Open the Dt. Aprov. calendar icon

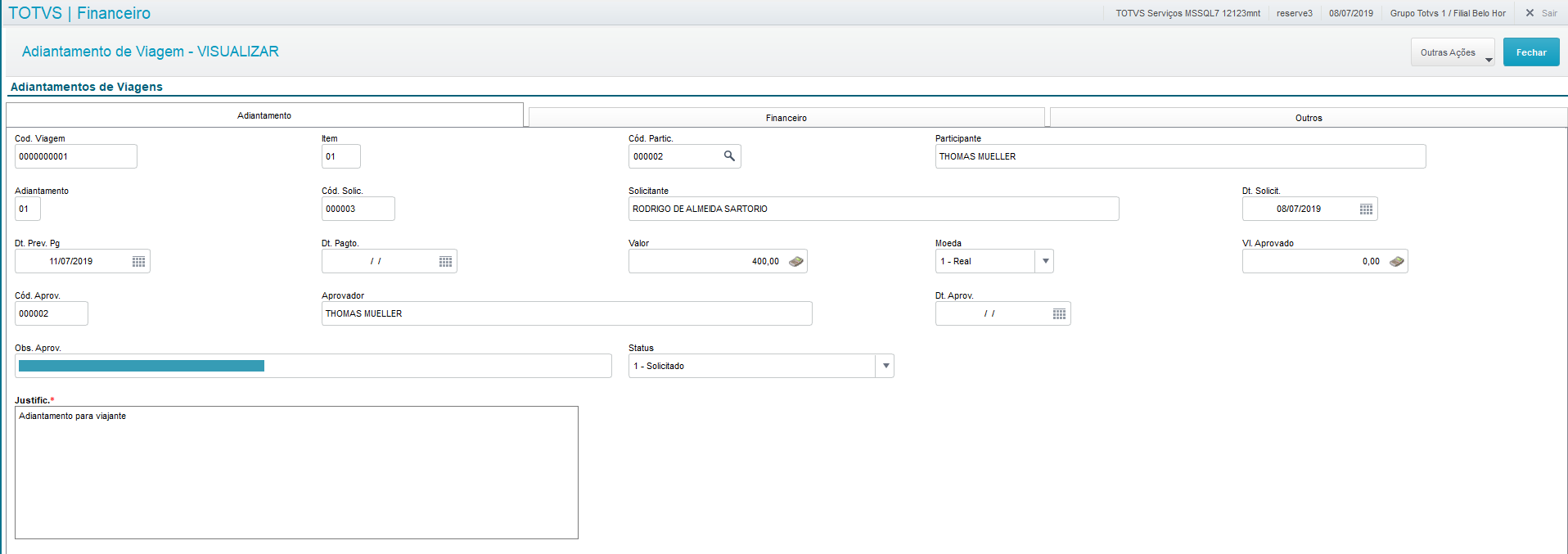(1059, 314)
